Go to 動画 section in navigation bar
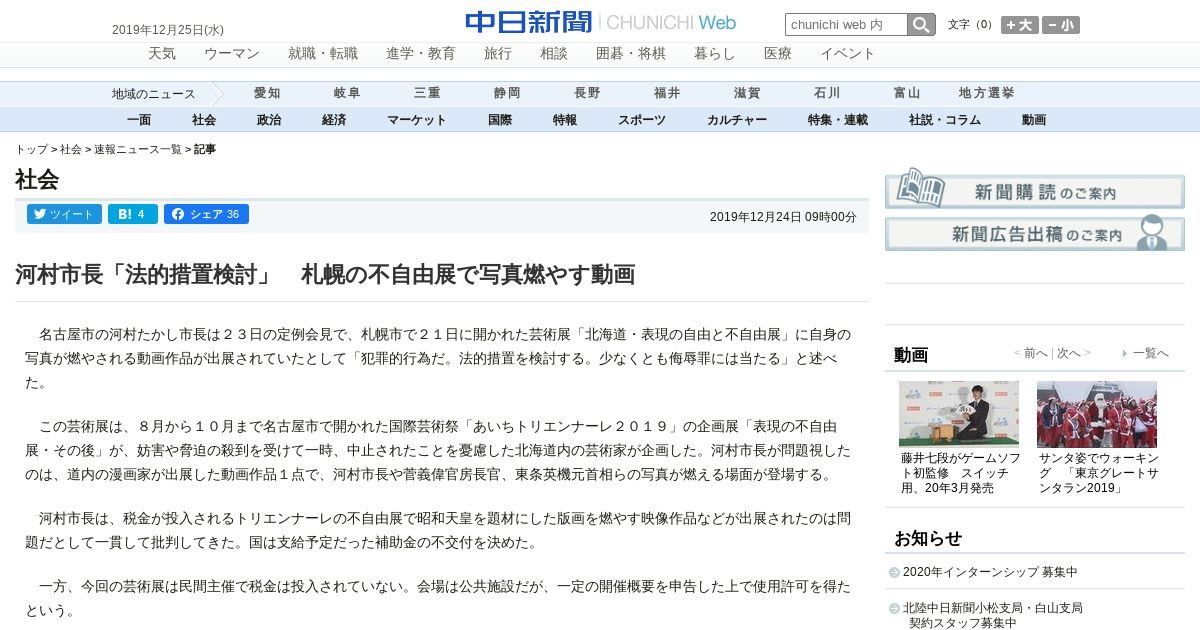 [x=1034, y=120]
